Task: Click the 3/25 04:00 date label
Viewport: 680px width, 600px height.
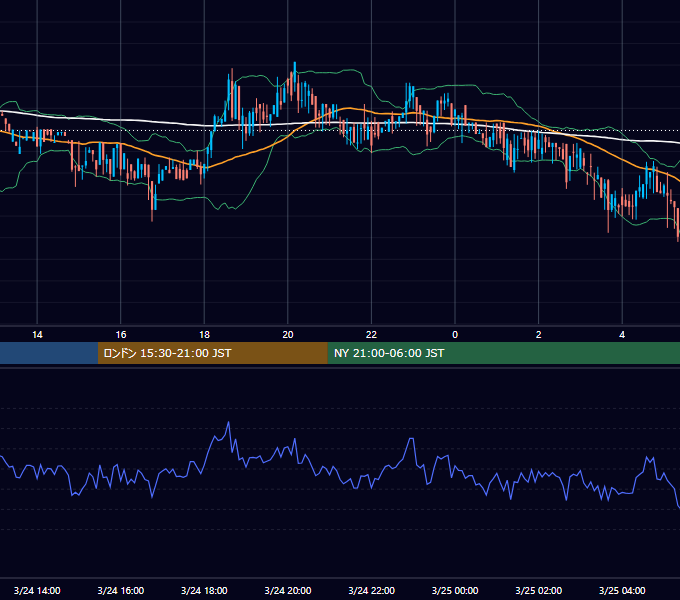Action: click(x=622, y=590)
